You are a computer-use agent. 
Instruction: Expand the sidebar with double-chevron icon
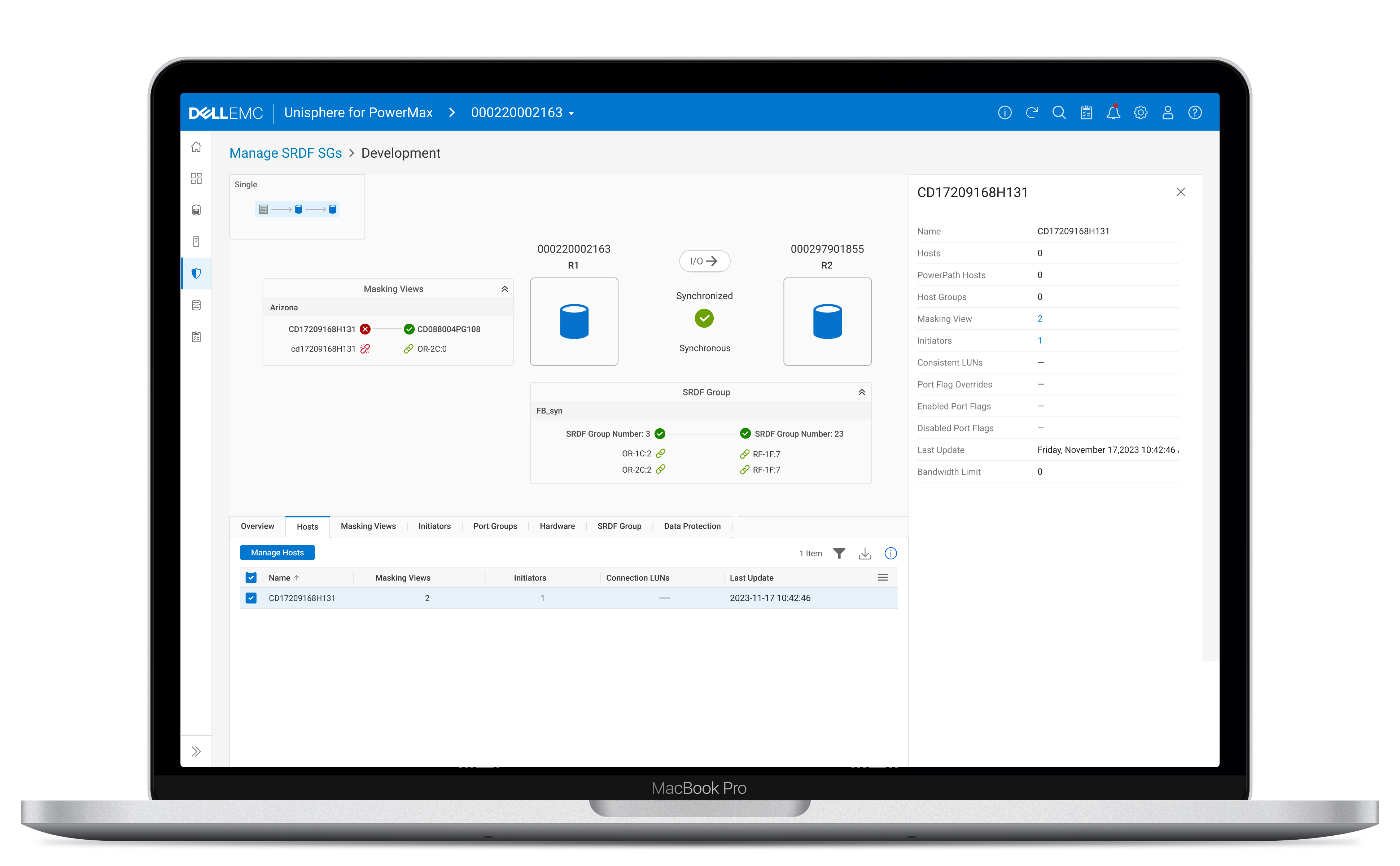tap(196, 752)
